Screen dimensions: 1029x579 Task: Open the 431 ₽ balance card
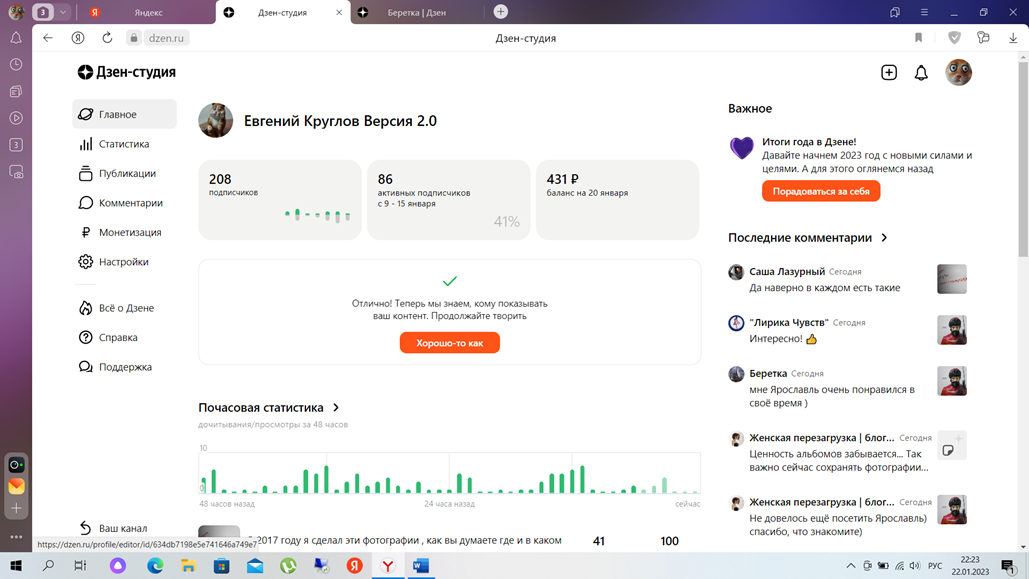click(618, 200)
